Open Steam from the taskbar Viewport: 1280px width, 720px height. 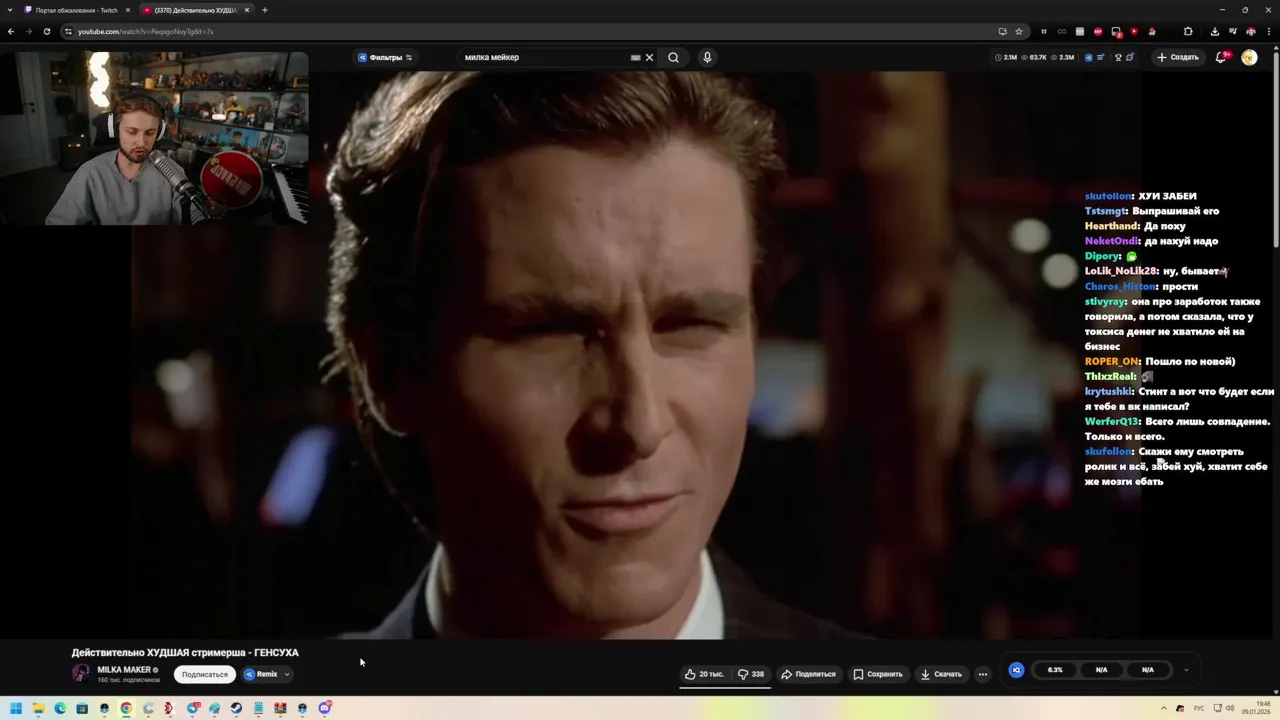(236, 708)
